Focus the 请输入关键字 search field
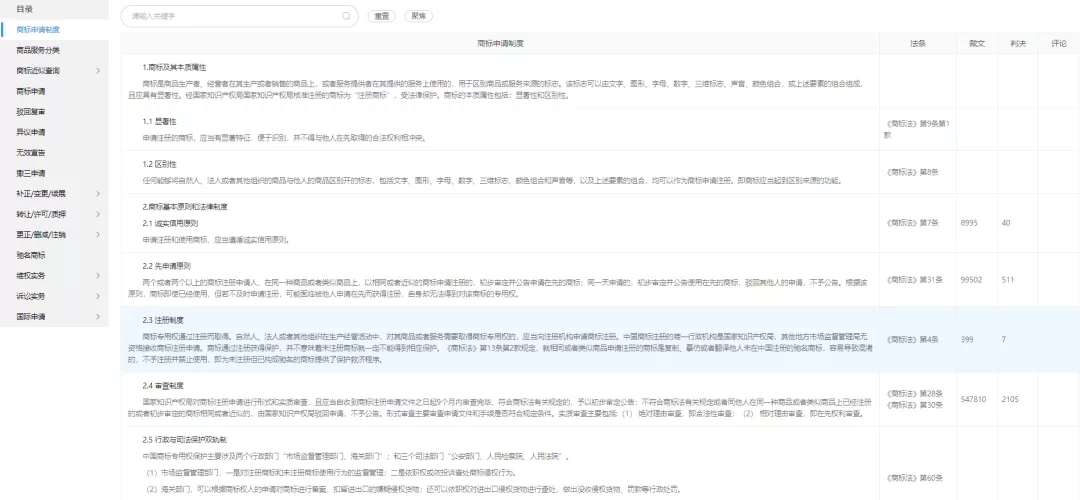 tap(239, 16)
